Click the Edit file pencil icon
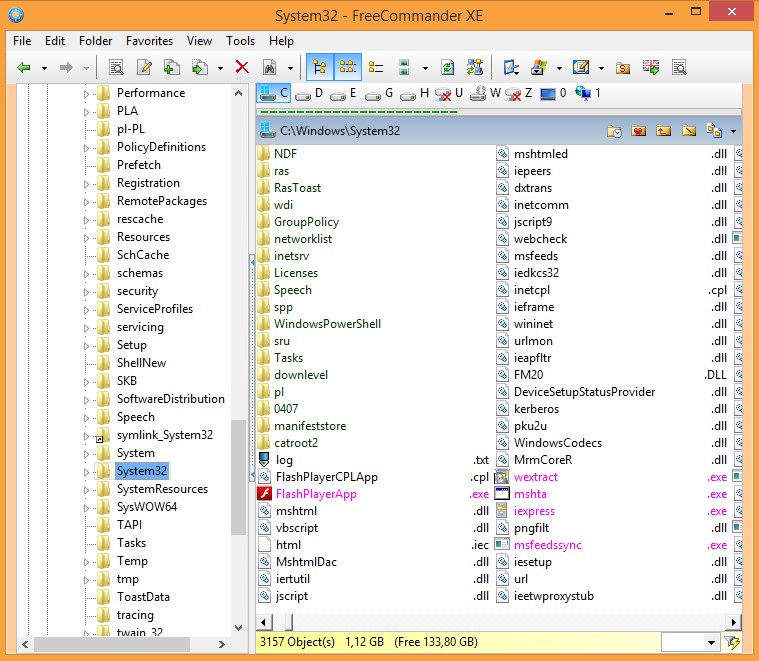 point(144,68)
